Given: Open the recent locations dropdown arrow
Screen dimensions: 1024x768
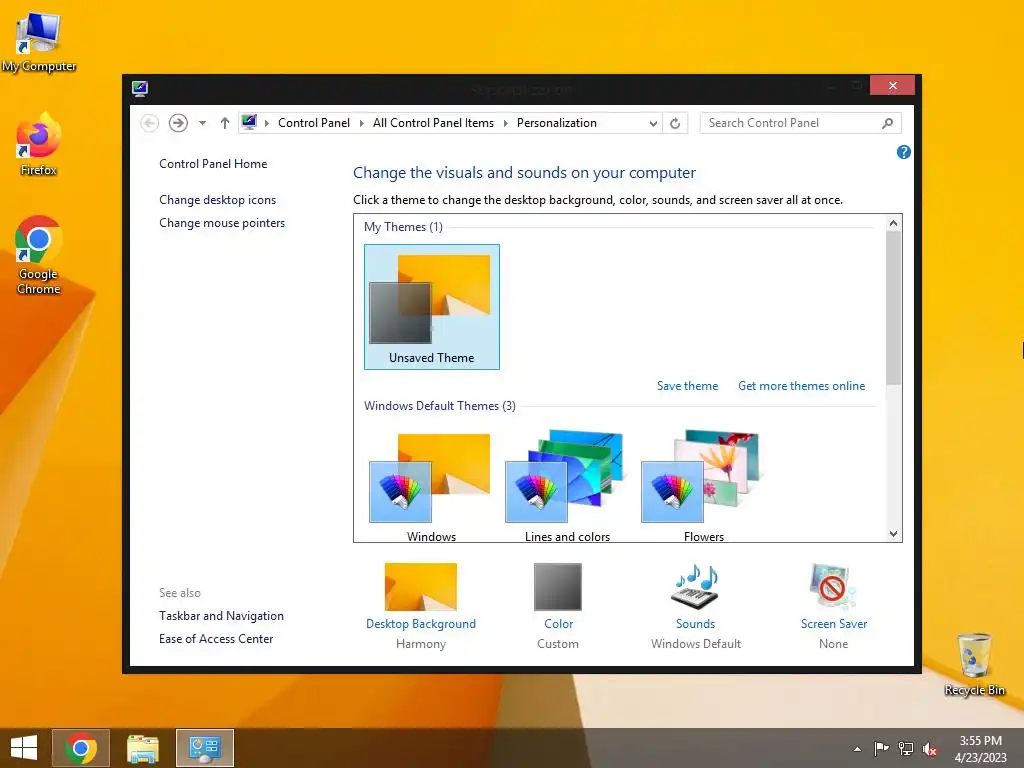Looking at the screenshot, I should tap(202, 123).
